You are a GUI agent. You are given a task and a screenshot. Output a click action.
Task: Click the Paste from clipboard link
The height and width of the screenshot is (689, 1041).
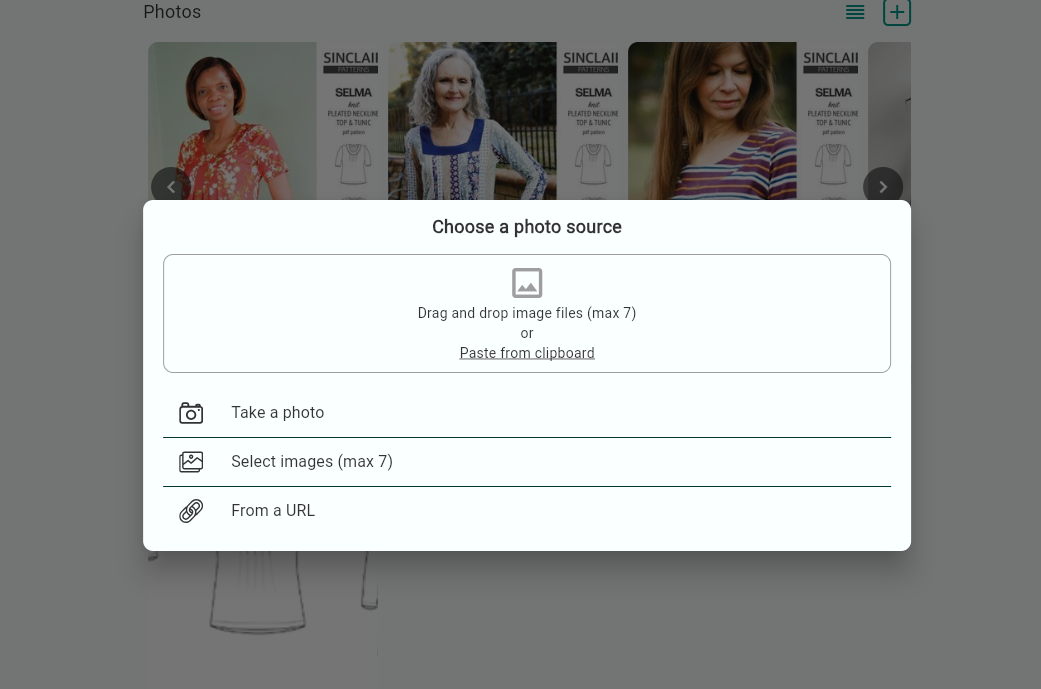(x=527, y=353)
